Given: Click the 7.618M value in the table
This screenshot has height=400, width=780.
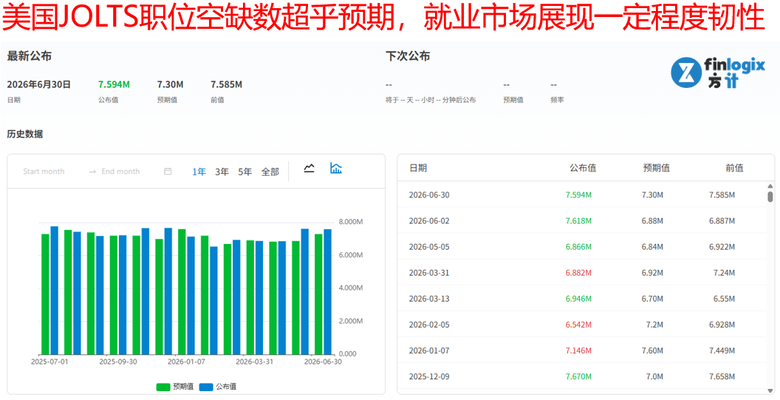Looking at the screenshot, I should pyautogui.click(x=579, y=221).
